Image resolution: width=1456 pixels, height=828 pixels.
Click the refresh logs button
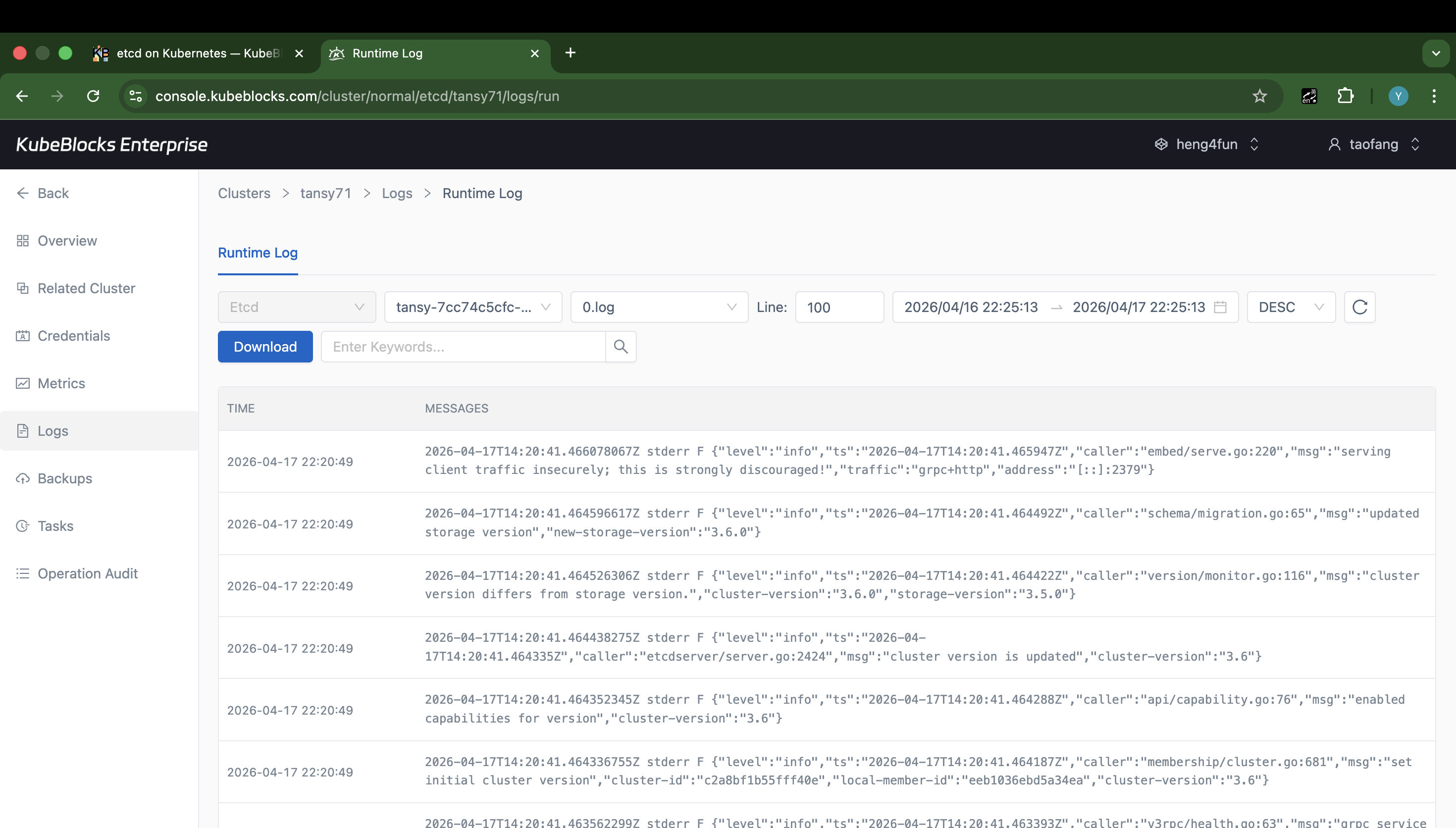[1359, 307]
